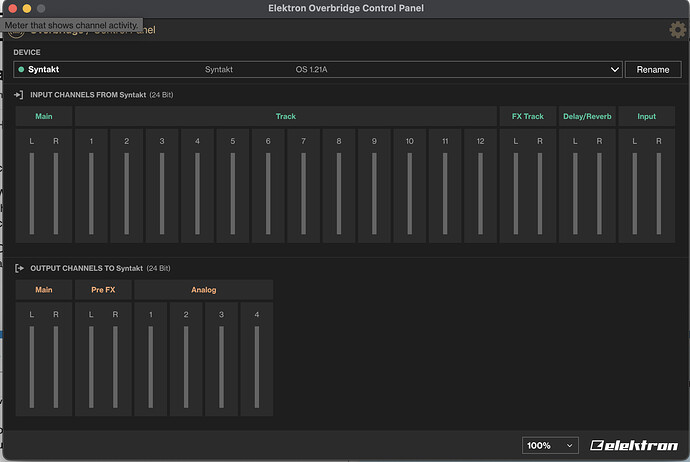Click Pre FX L channel meter
The width and height of the screenshot is (690, 462).
[91, 367]
